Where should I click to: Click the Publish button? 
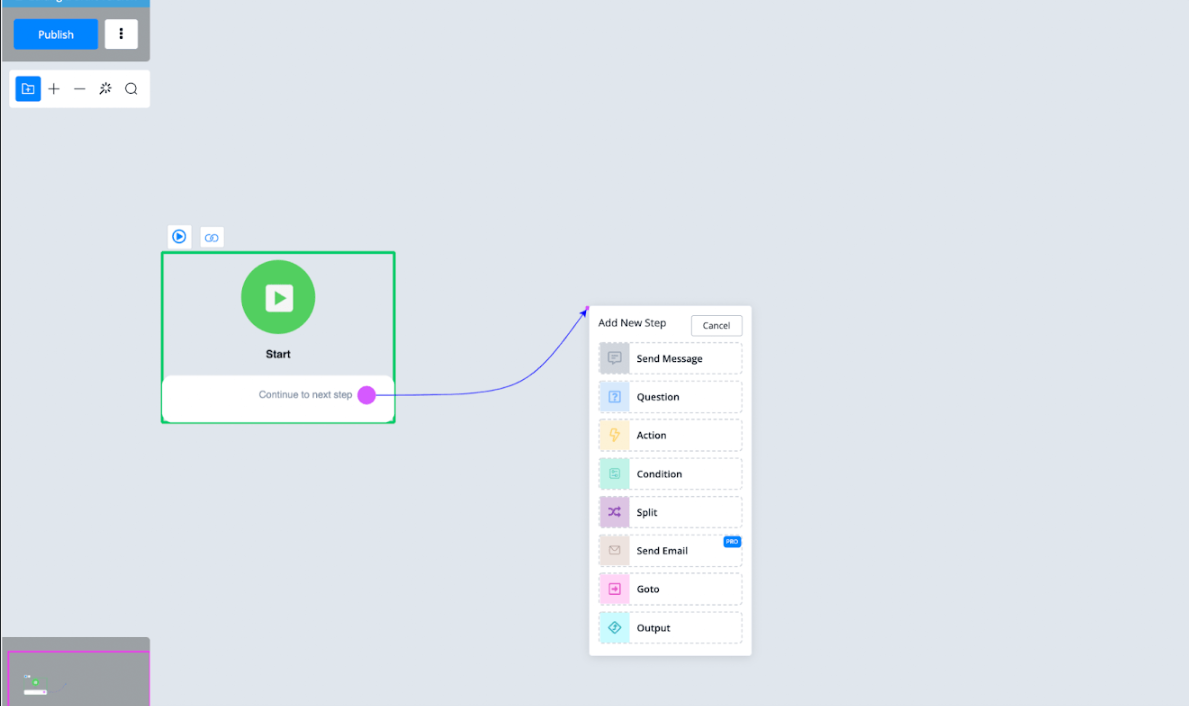pos(56,34)
